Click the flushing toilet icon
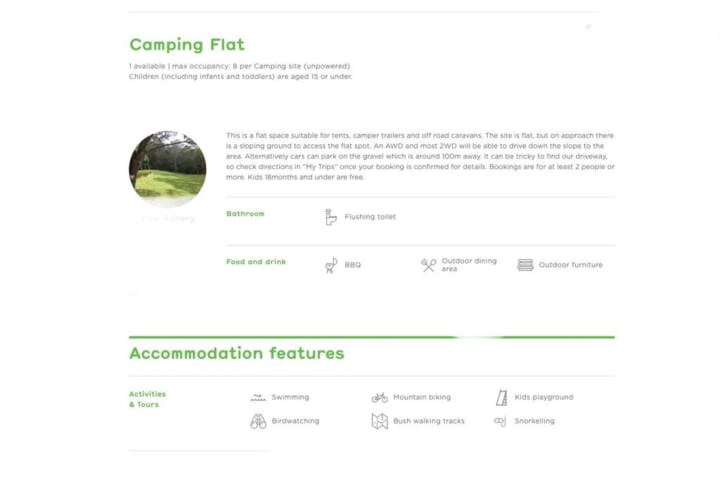The height and width of the screenshot is (480, 720). point(331,217)
